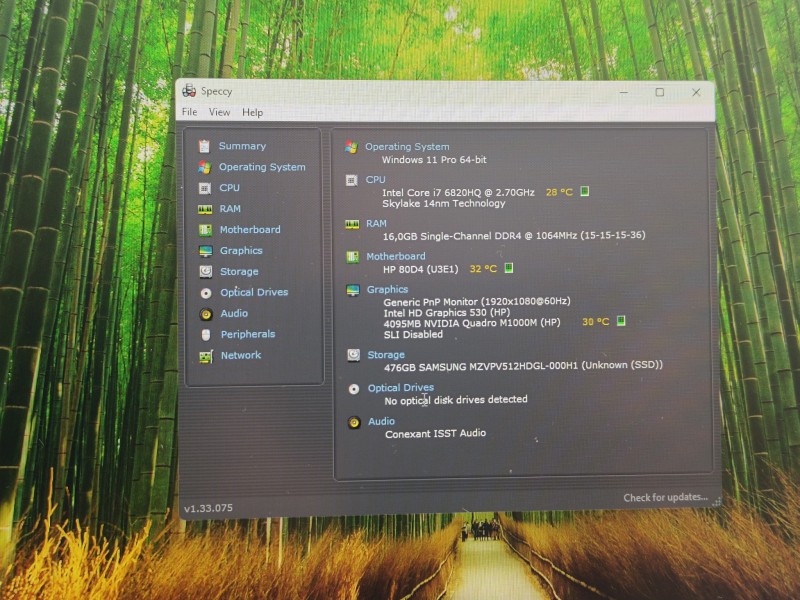This screenshot has width=800, height=600.
Task: Open the File menu
Action: click(x=189, y=112)
